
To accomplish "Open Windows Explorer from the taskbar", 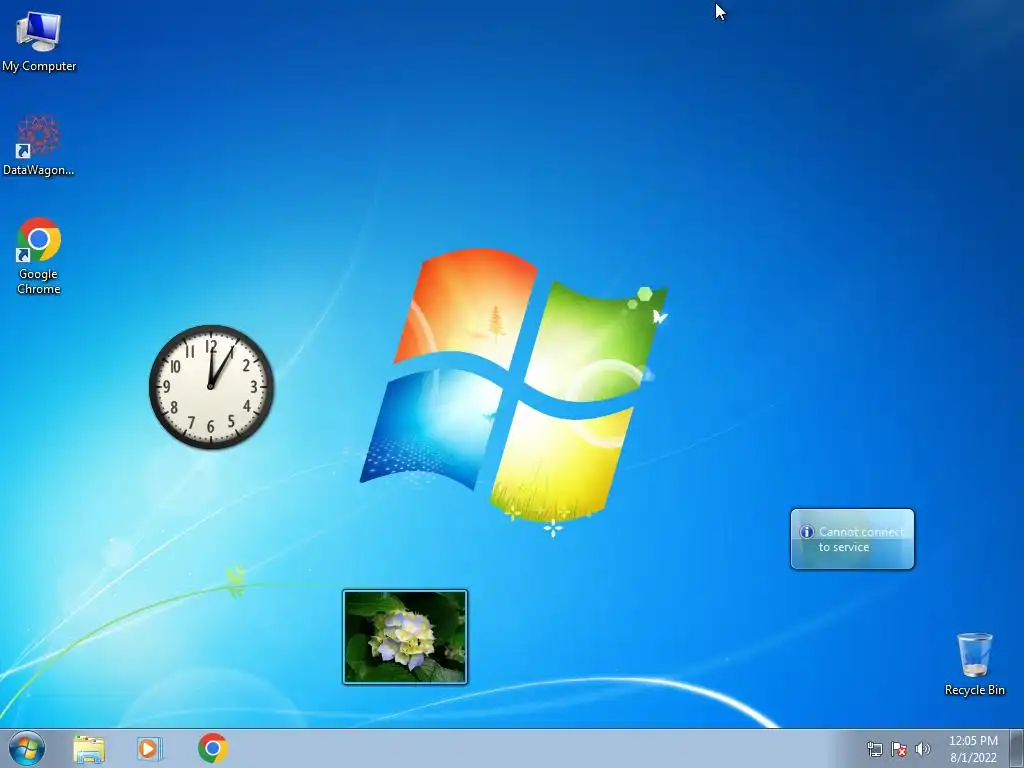I will pyautogui.click(x=89, y=749).
